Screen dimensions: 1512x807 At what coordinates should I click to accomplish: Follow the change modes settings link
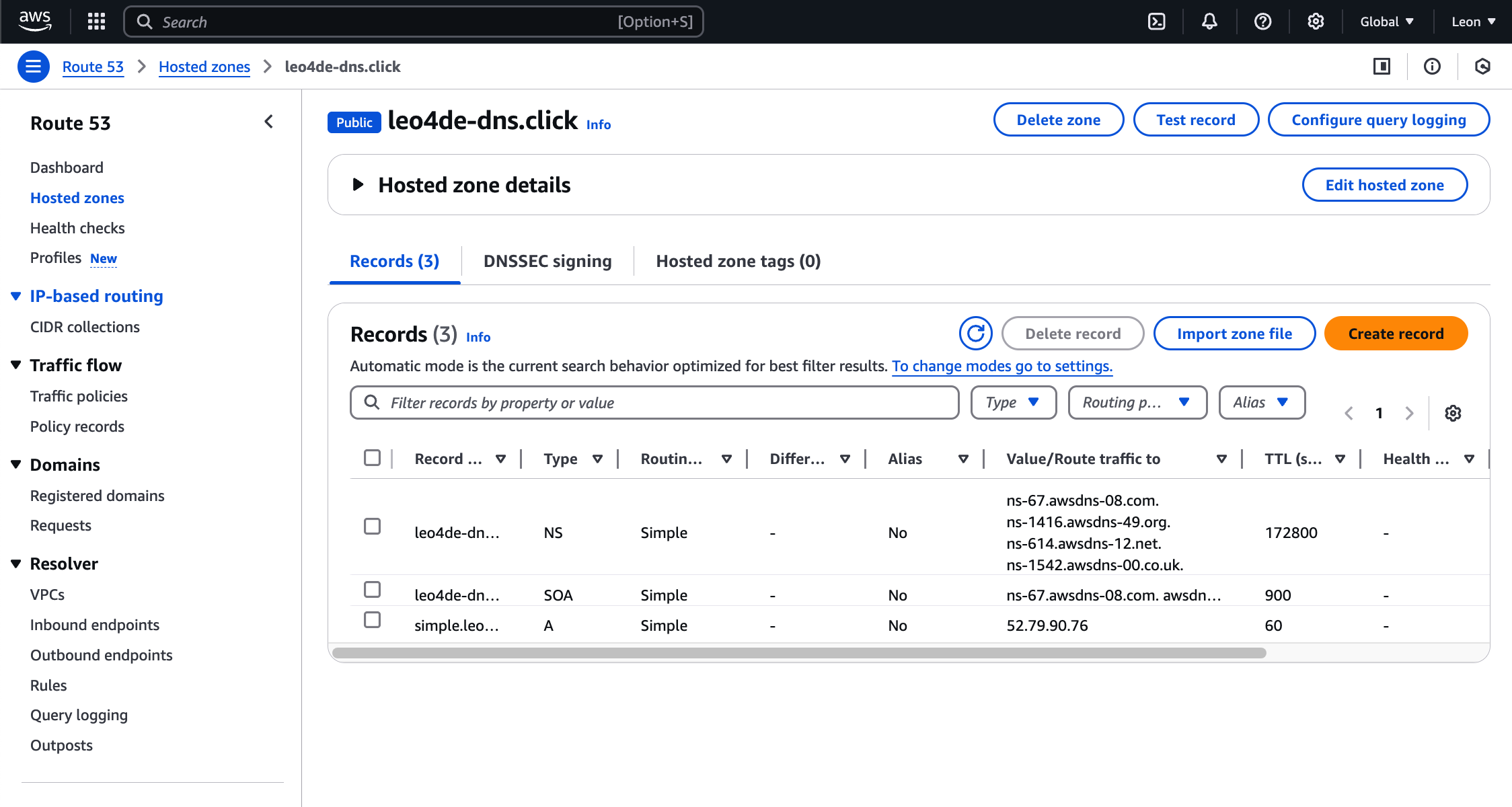(x=1001, y=366)
